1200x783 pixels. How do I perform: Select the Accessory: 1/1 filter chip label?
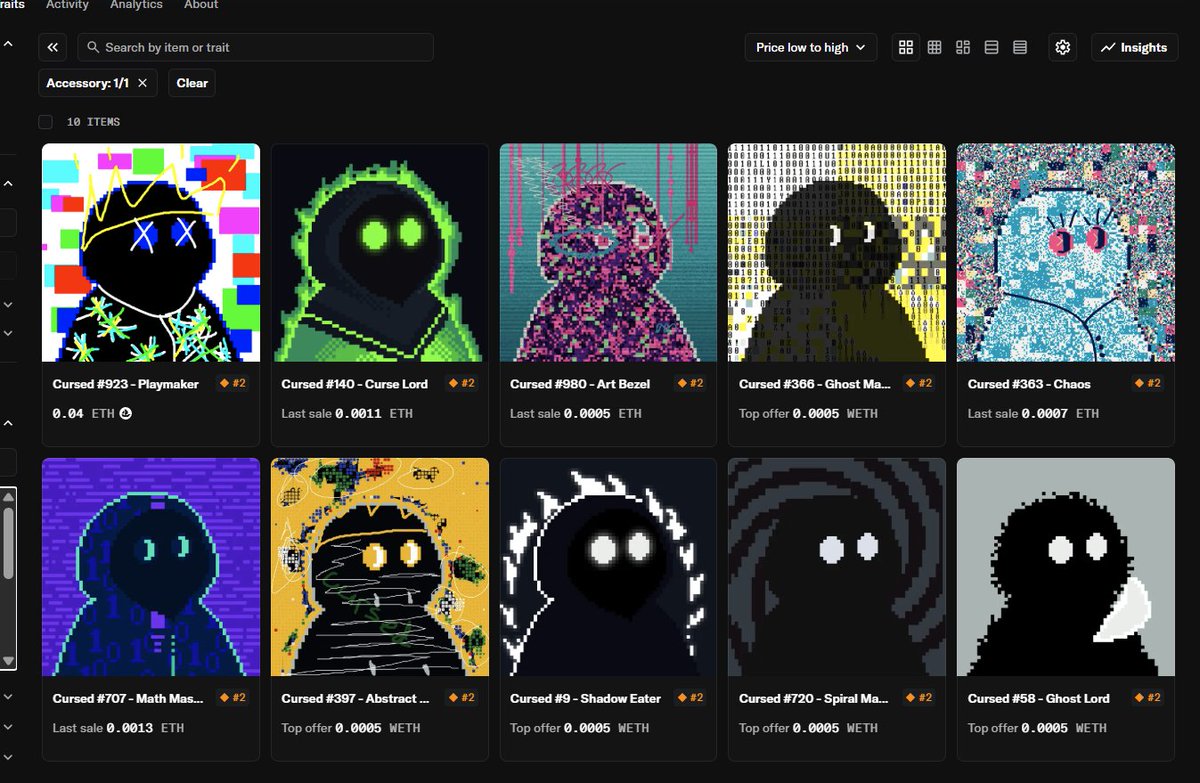pos(88,83)
